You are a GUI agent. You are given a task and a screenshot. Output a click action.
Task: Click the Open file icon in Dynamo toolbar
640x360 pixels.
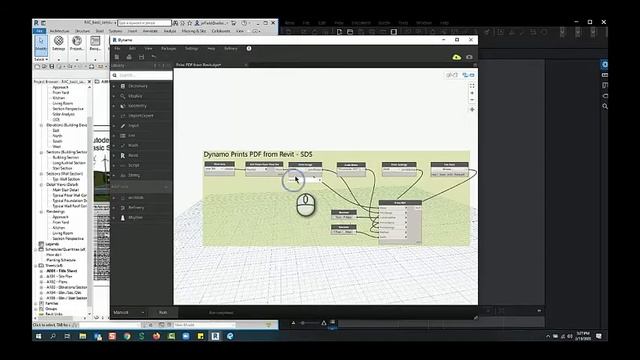coord(129,57)
